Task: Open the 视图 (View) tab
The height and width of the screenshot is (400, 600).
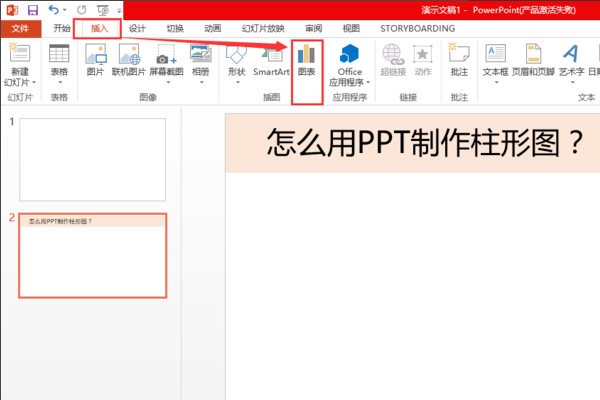Action: (351, 28)
